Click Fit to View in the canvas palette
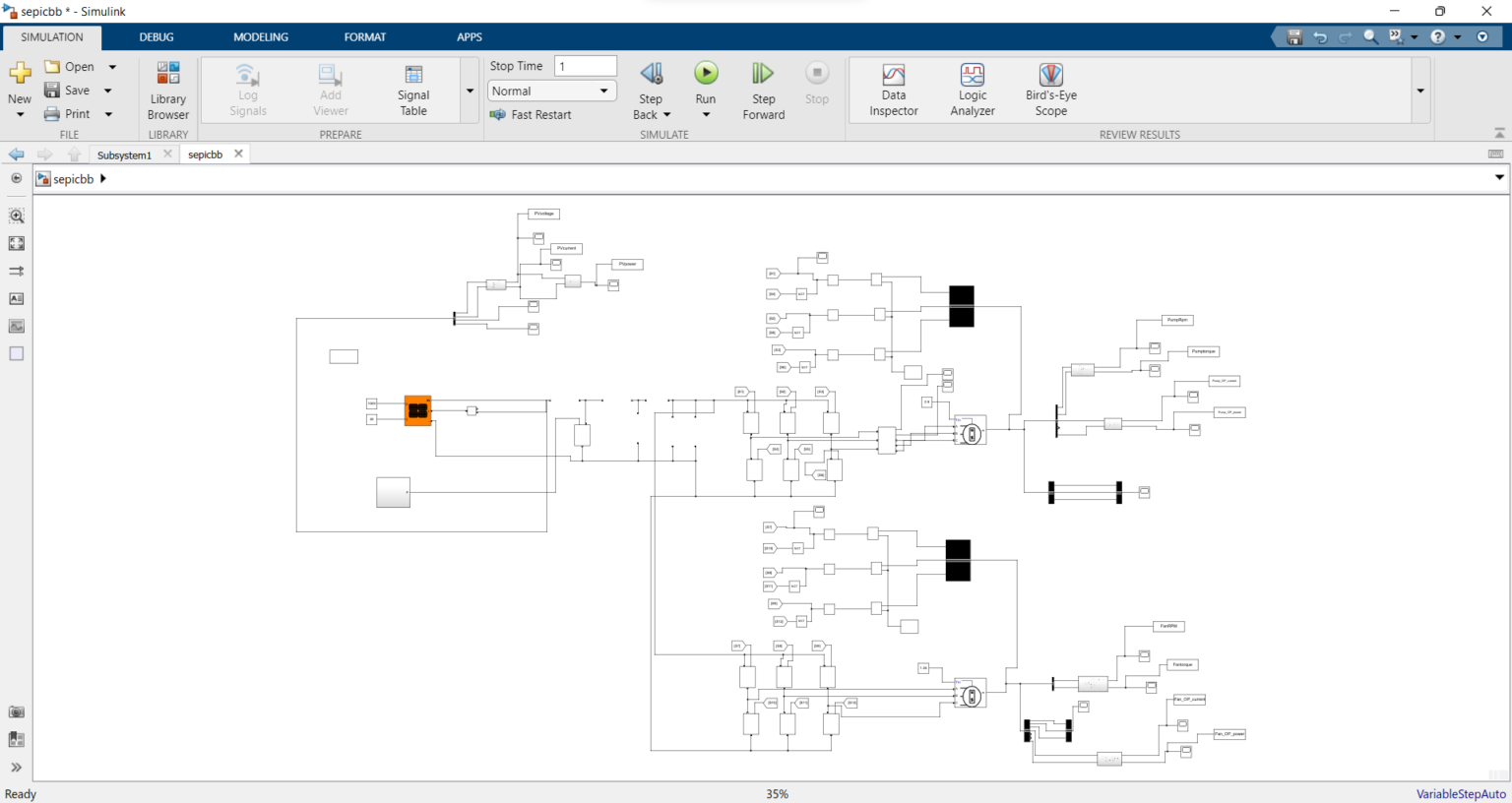The image size is (1512, 803). click(17, 243)
